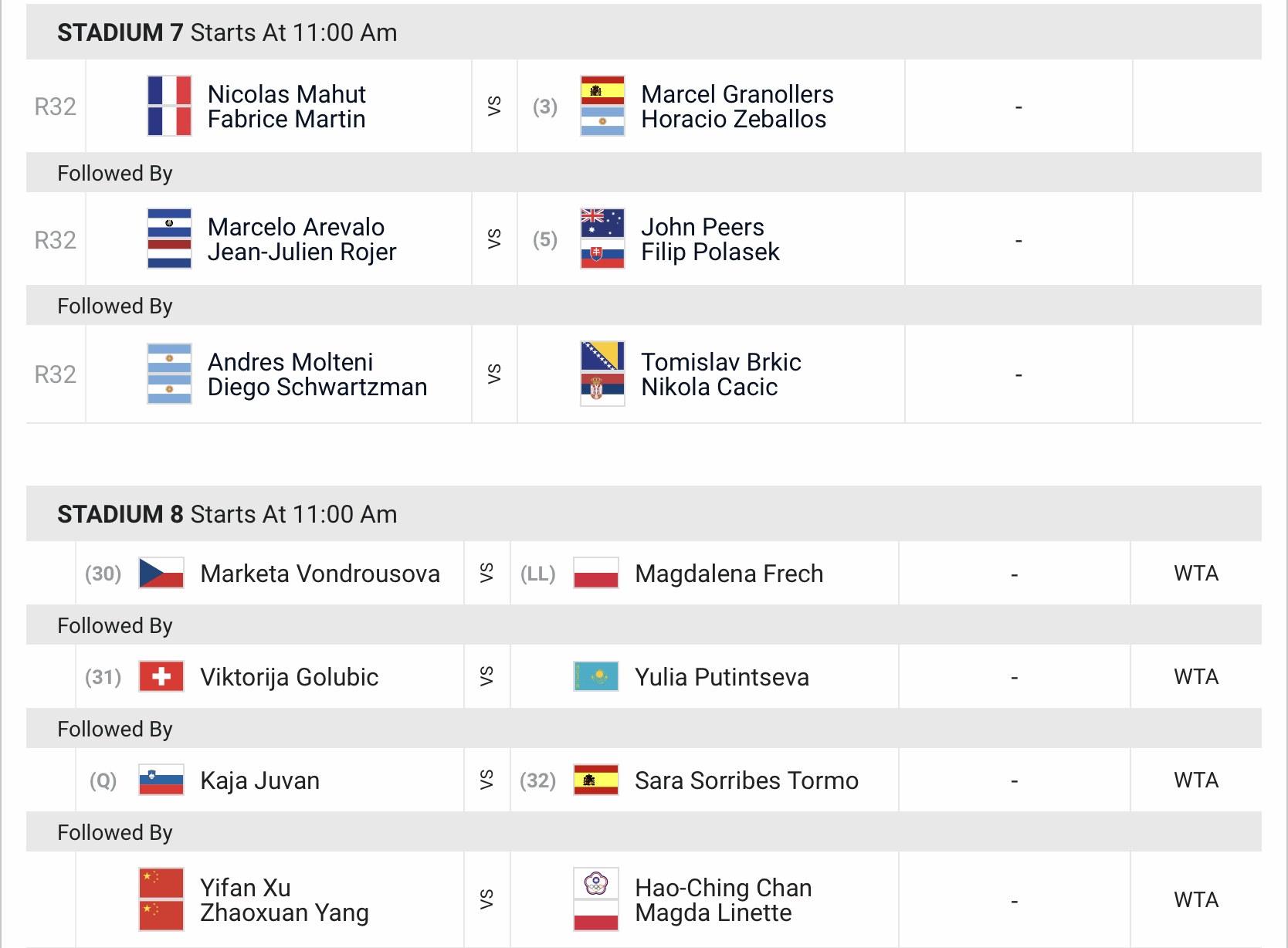Click the Bosnian flag beside Tomislav Brkic
The image size is (1288, 948).
pos(602,357)
